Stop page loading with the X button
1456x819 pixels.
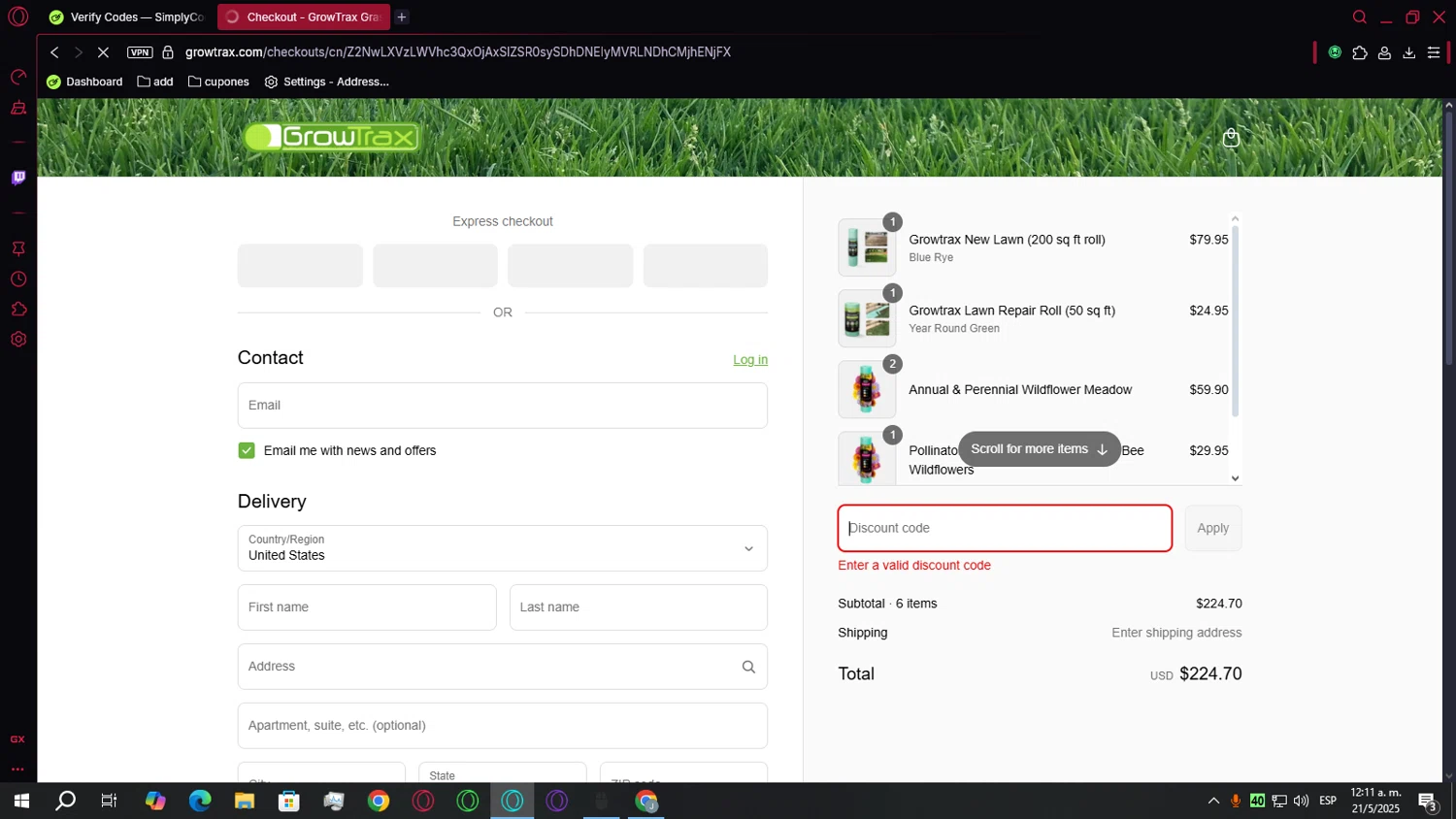pos(103,52)
